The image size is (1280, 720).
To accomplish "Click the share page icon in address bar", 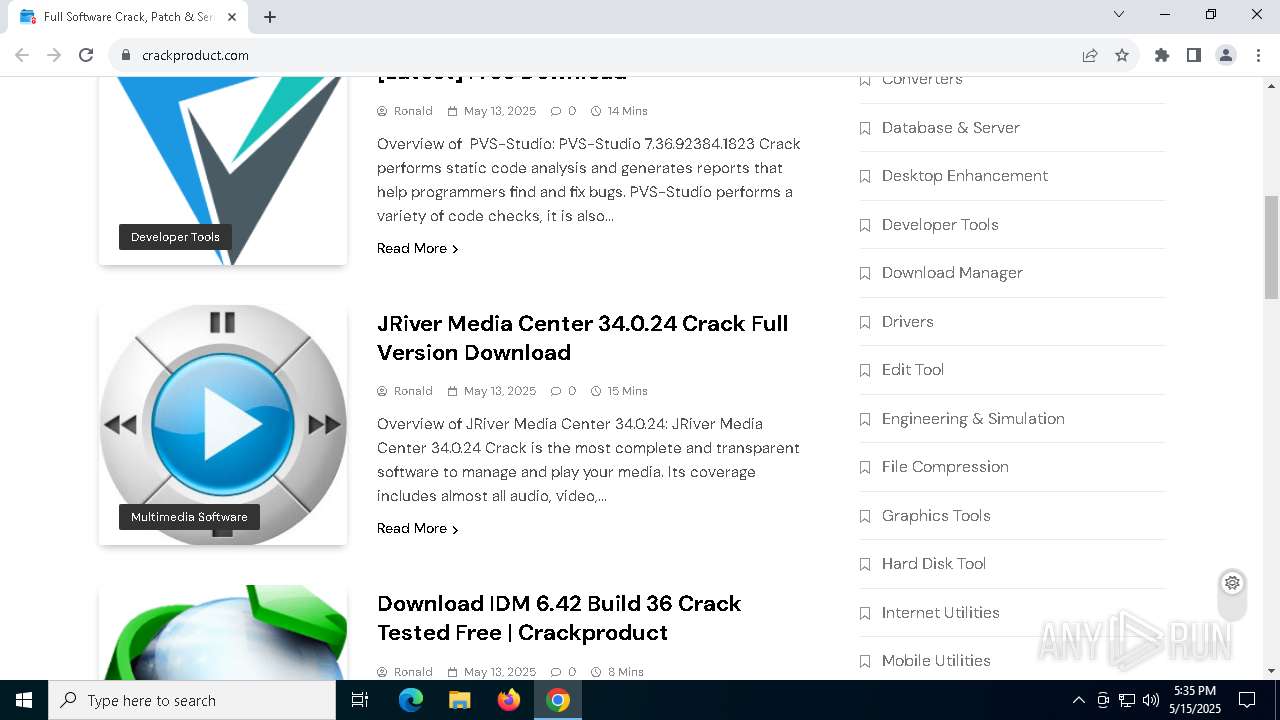I will point(1090,55).
